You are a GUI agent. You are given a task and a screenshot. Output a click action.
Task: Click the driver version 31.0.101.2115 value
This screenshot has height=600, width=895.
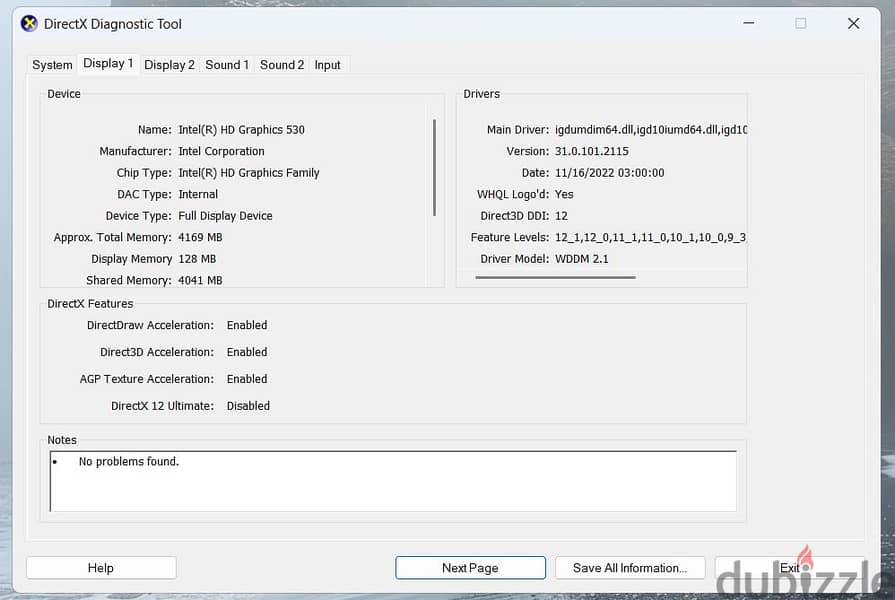pyautogui.click(x=592, y=151)
